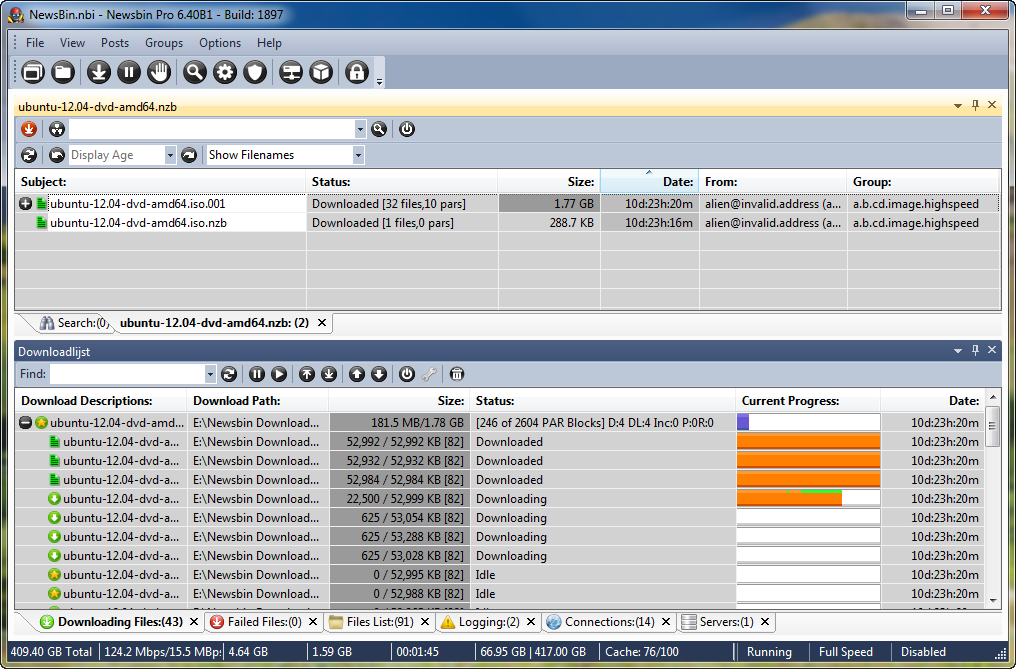Switch to the Failed Files:(0) tab

255,622
